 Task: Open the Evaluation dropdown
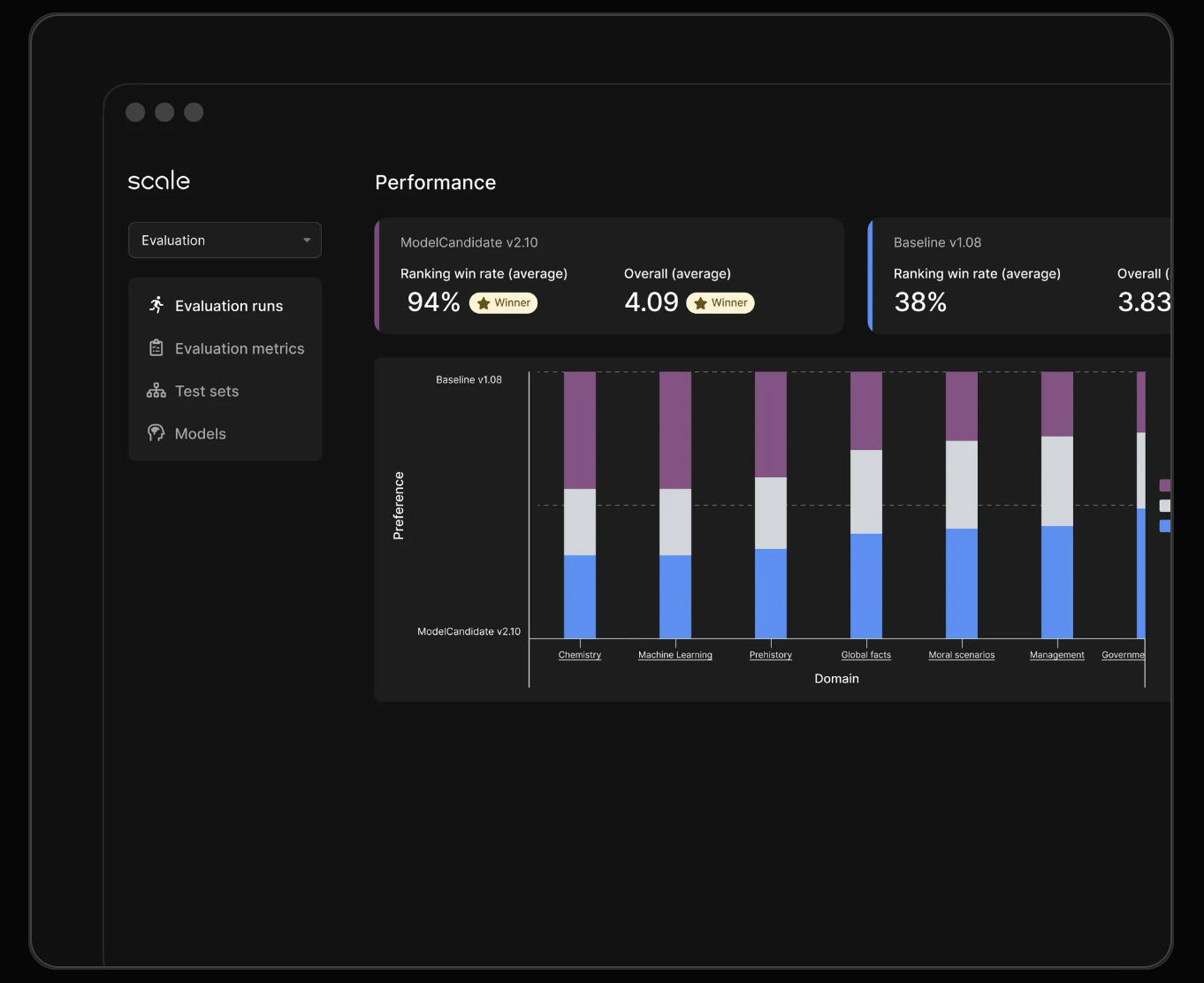[x=225, y=240]
